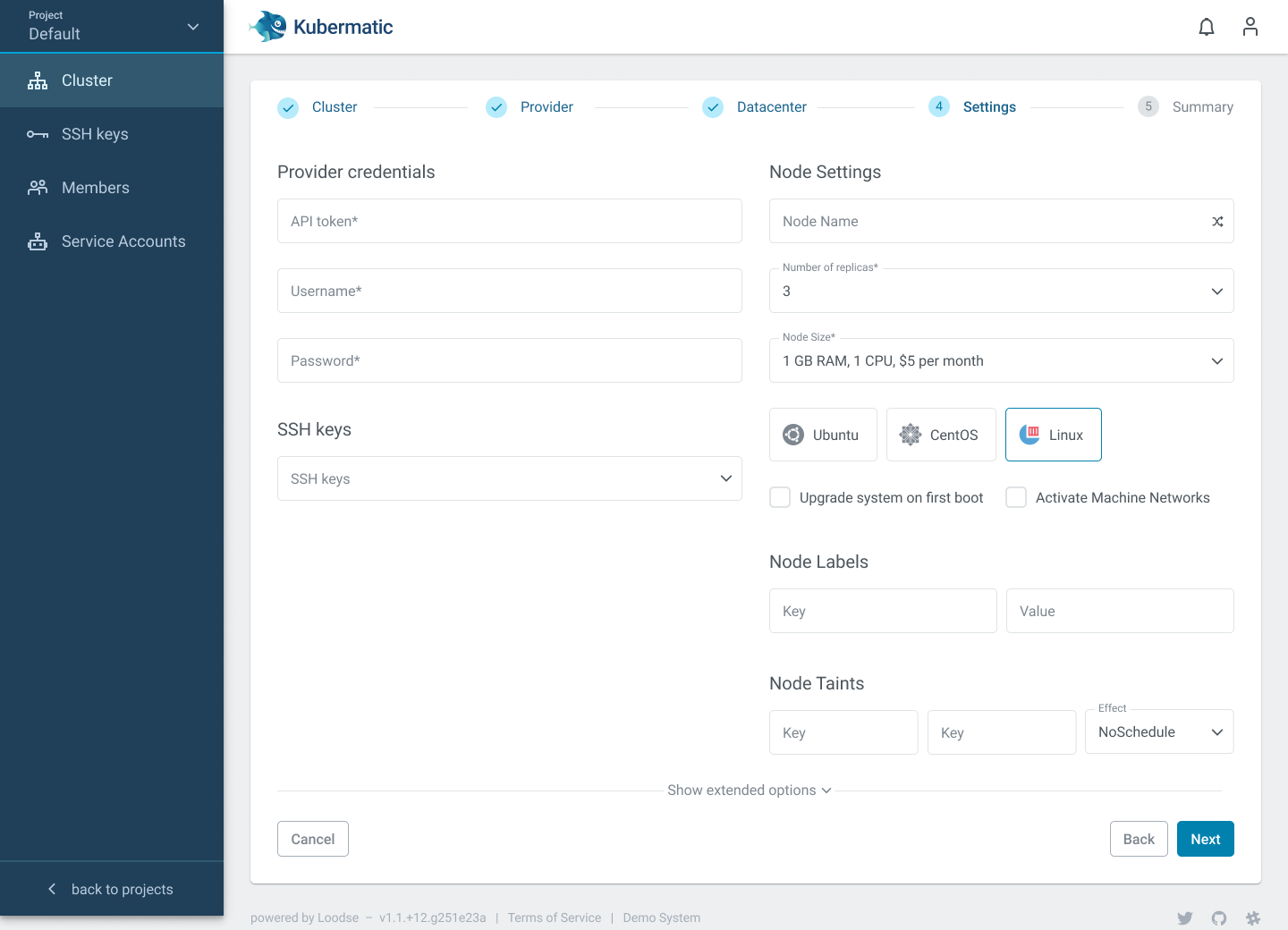The height and width of the screenshot is (930, 1288).
Task: Click the Cluster sidebar network icon
Action: point(38,80)
